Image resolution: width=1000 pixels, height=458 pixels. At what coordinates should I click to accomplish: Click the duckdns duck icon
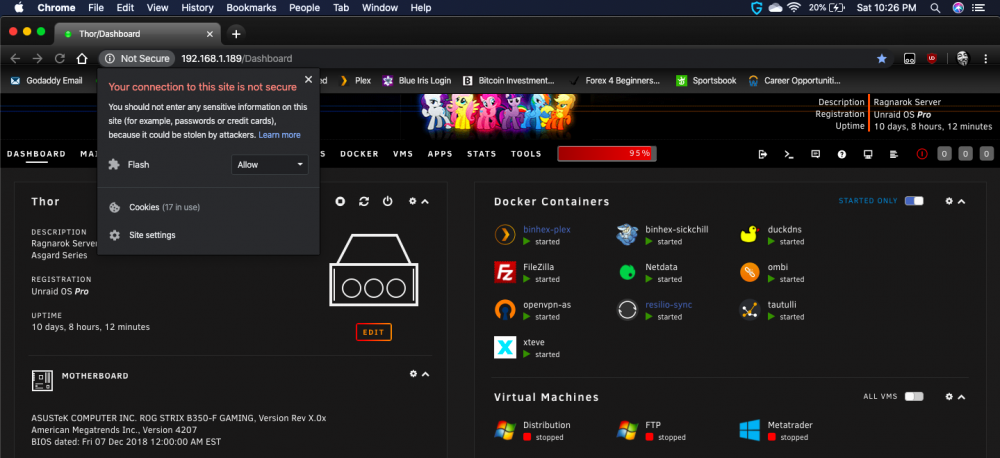click(749, 235)
